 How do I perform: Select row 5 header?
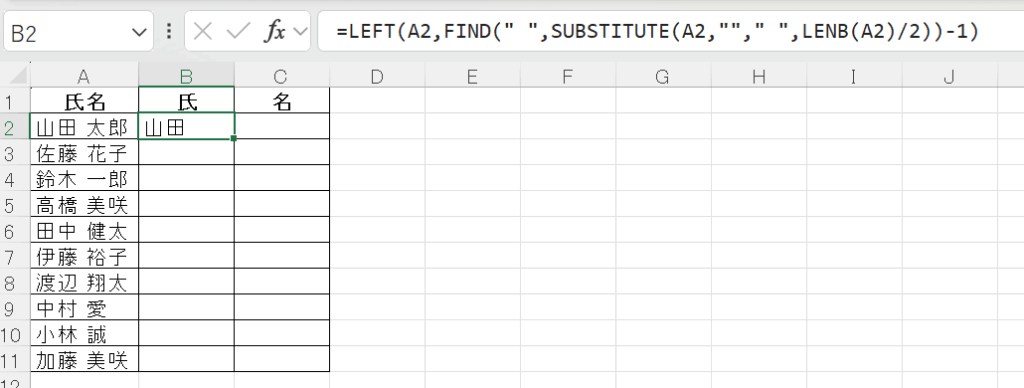tap(10, 205)
